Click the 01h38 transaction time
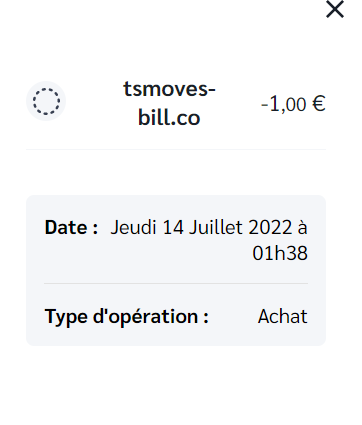The width and height of the screenshot is (362, 425). tap(280, 253)
